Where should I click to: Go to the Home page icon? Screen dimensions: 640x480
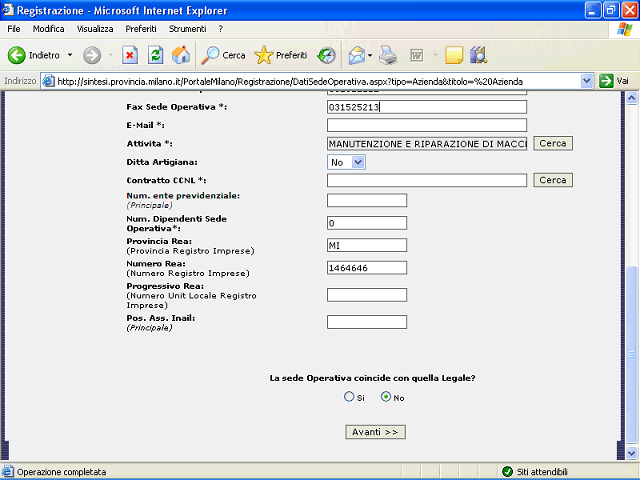(180, 55)
